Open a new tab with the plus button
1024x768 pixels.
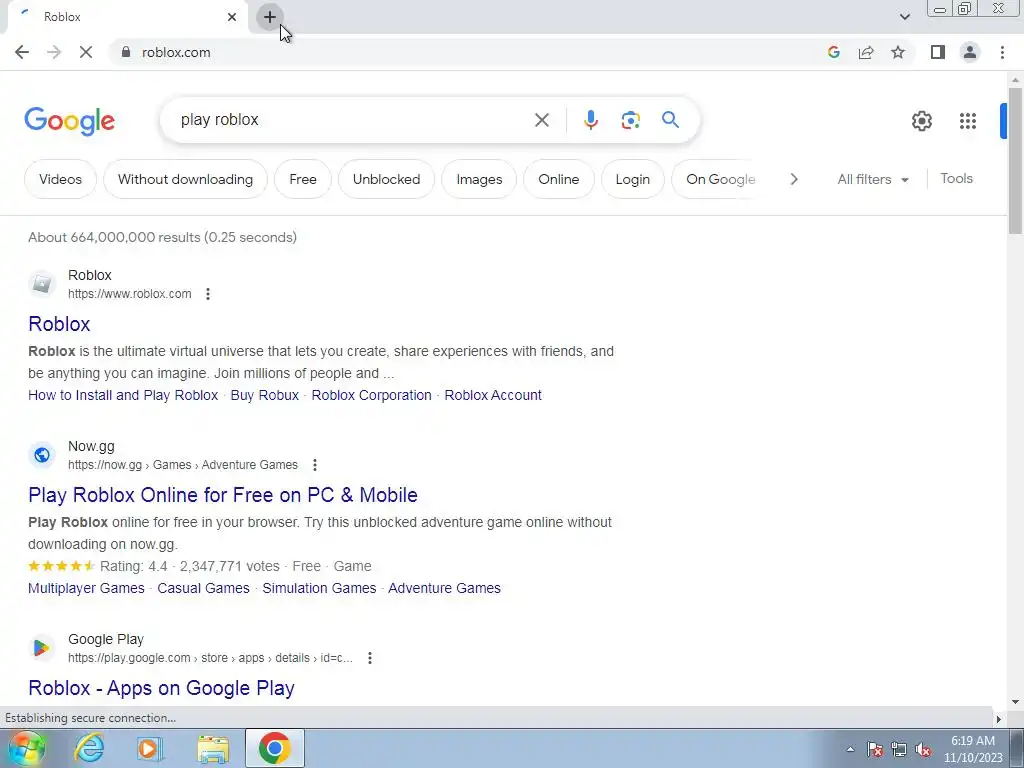pyautogui.click(x=270, y=17)
